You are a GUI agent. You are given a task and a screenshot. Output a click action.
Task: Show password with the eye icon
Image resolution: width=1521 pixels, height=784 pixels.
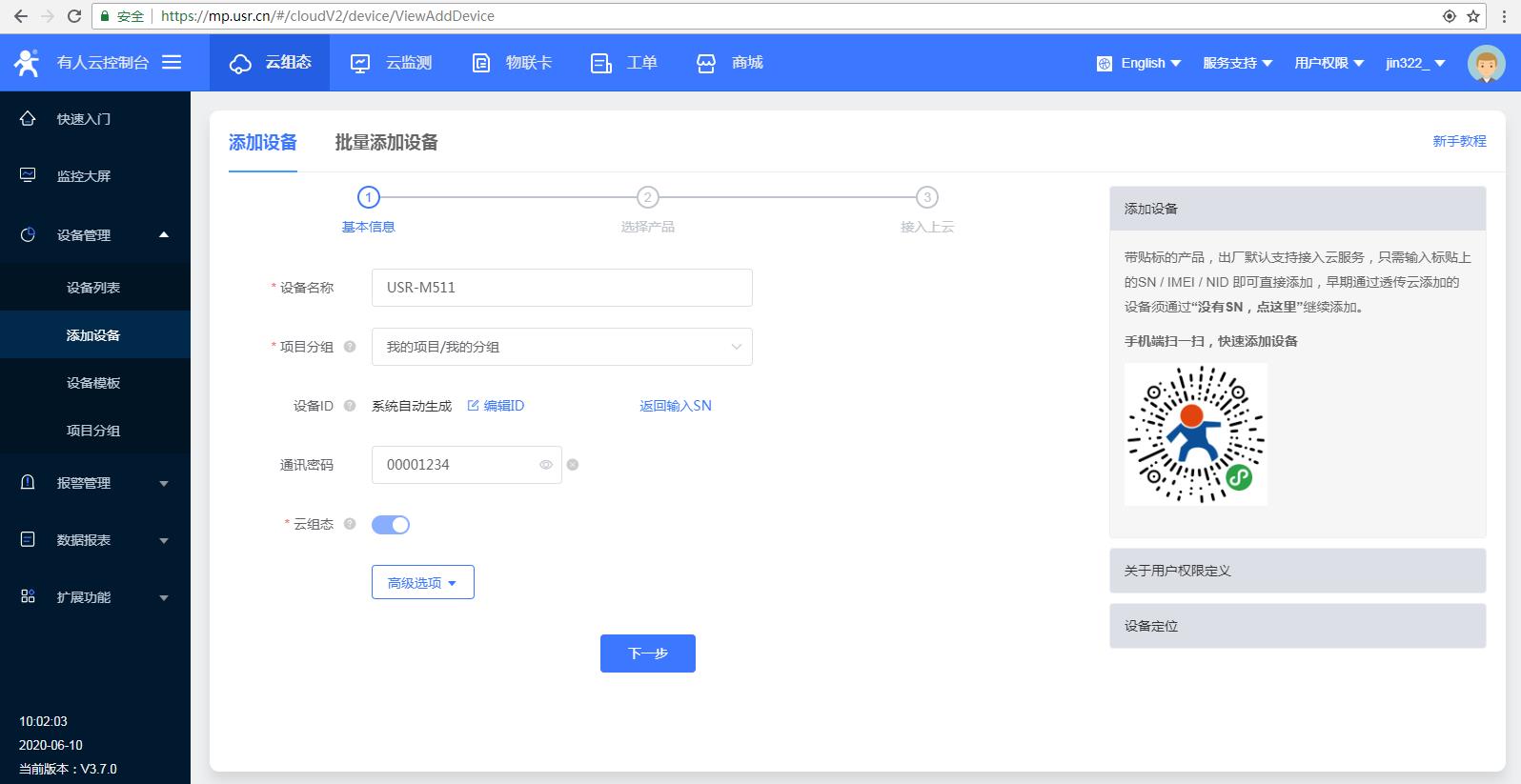pos(546,465)
